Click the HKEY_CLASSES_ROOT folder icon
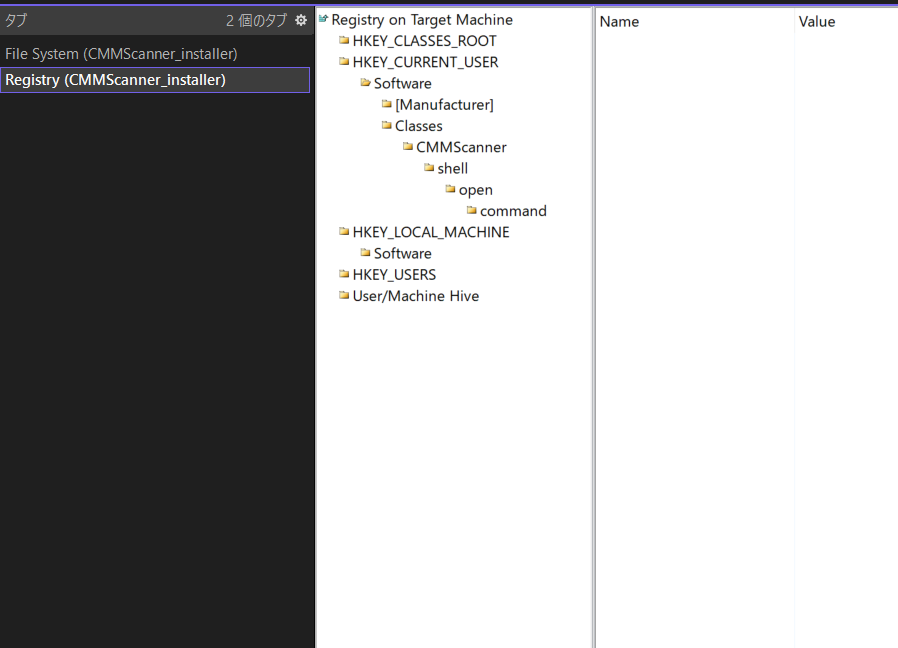 pos(344,40)
